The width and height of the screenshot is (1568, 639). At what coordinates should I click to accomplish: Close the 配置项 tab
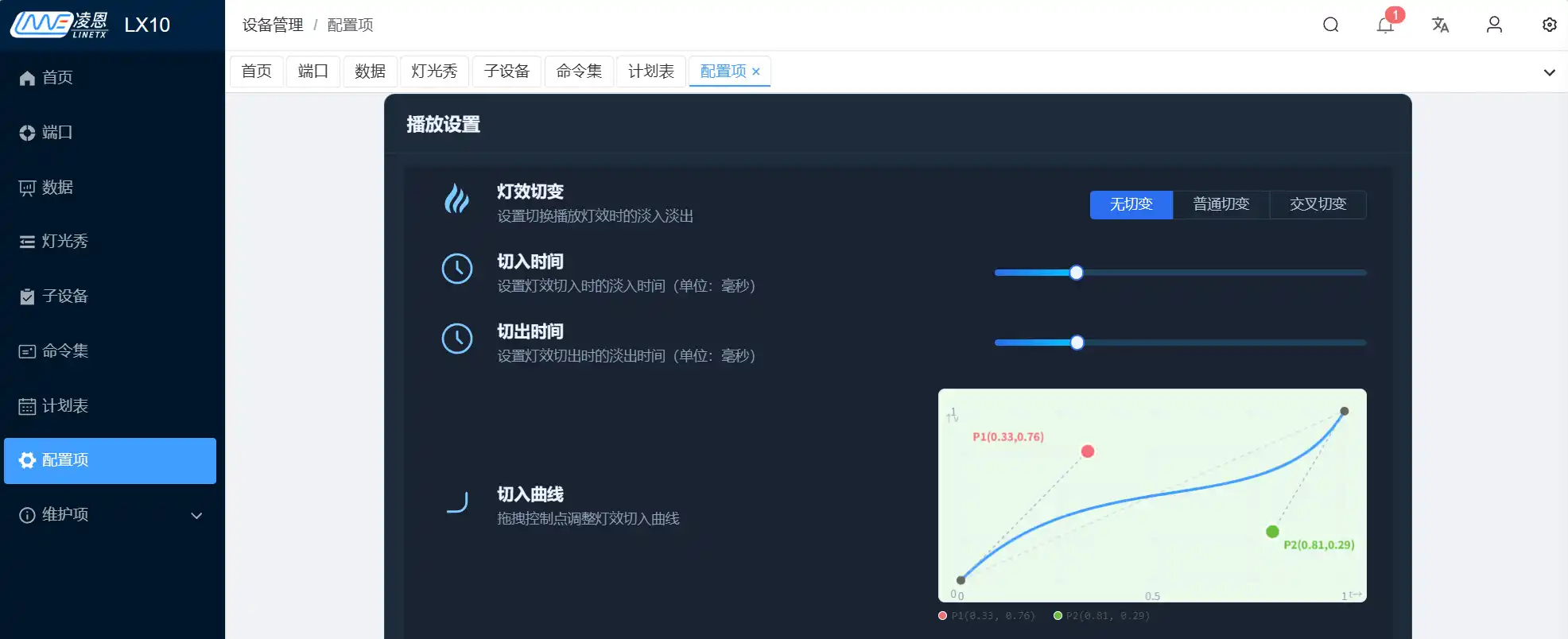[756, 72]
